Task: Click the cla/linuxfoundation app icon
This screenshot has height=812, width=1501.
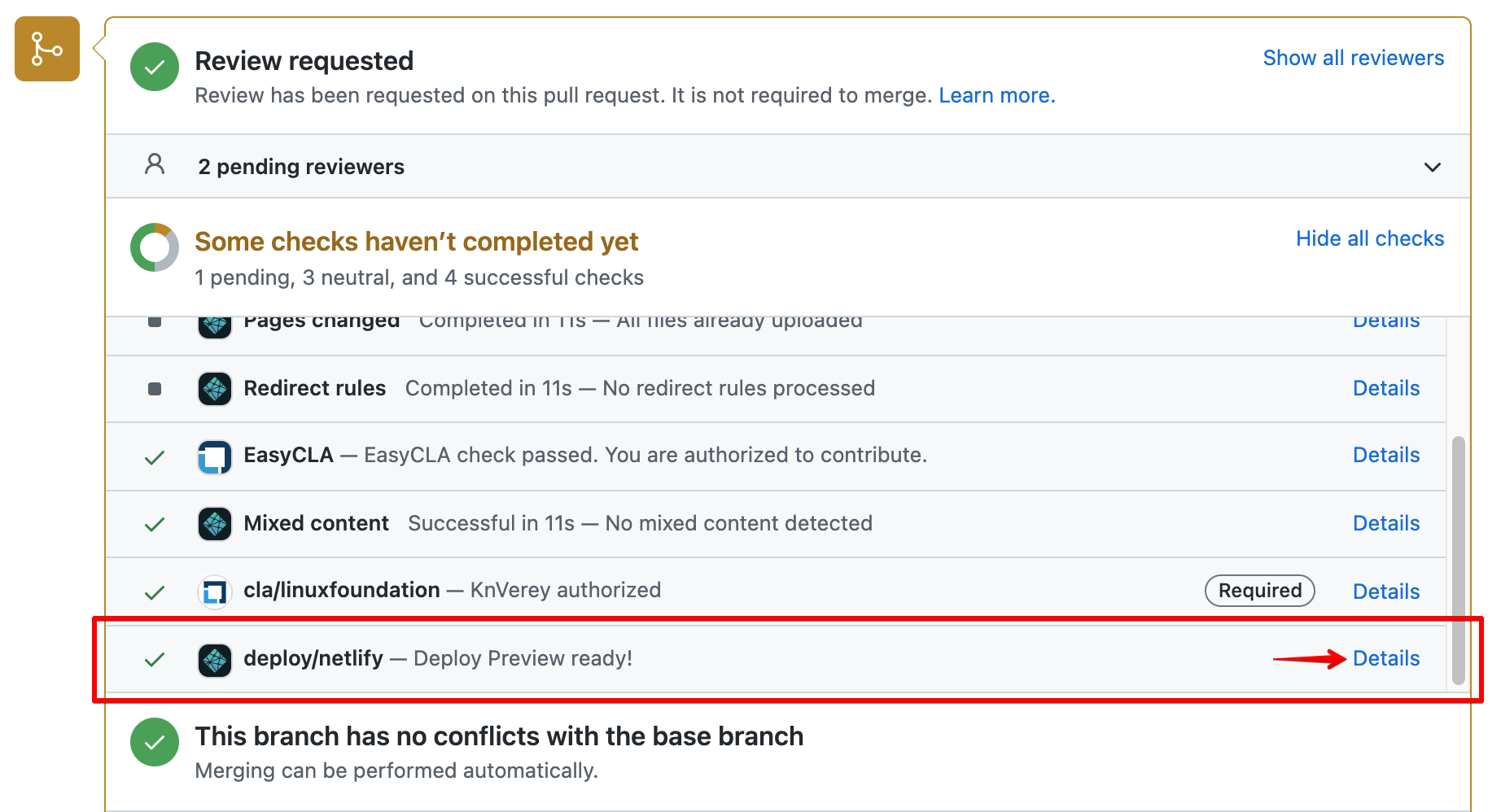Action: [x=214, y=591]
